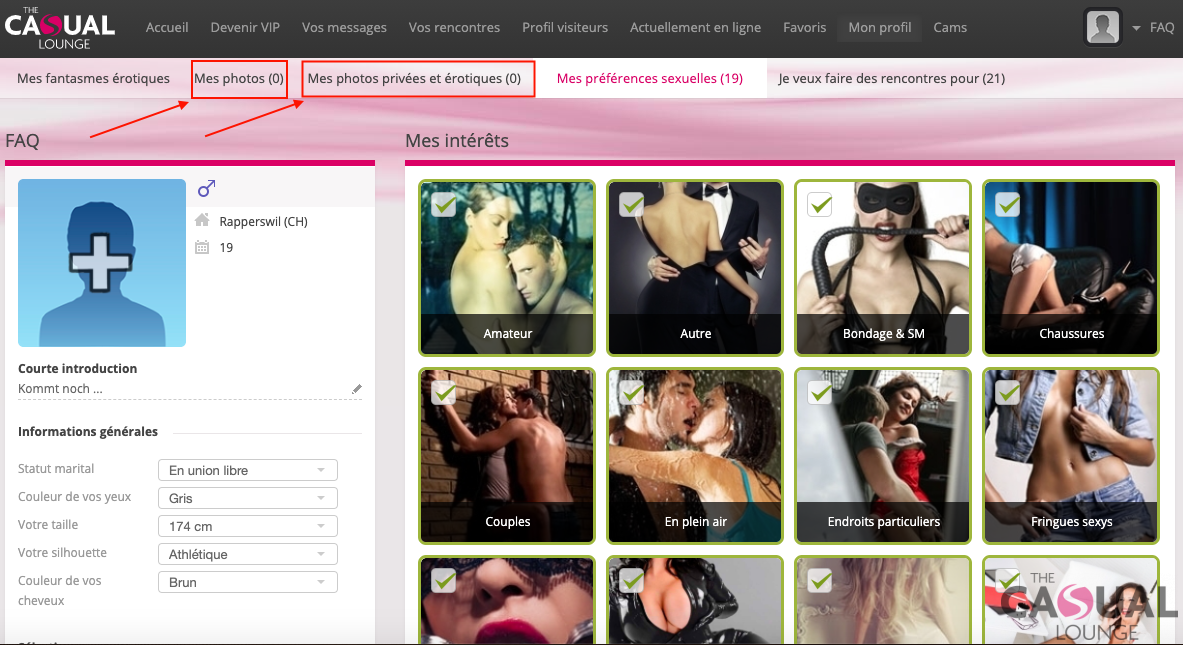Open Favoris in the top menu

(x=804, y=27)
